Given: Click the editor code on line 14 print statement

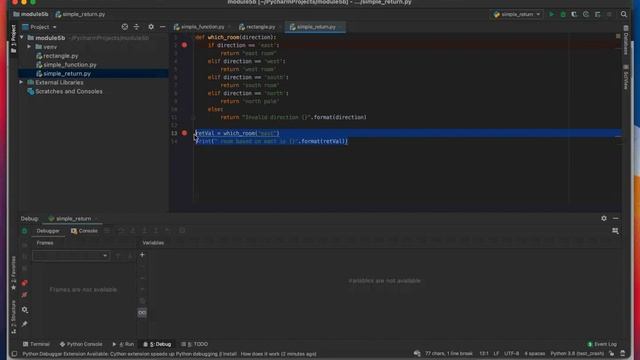Looking at the screenshot, I should 272,141.
